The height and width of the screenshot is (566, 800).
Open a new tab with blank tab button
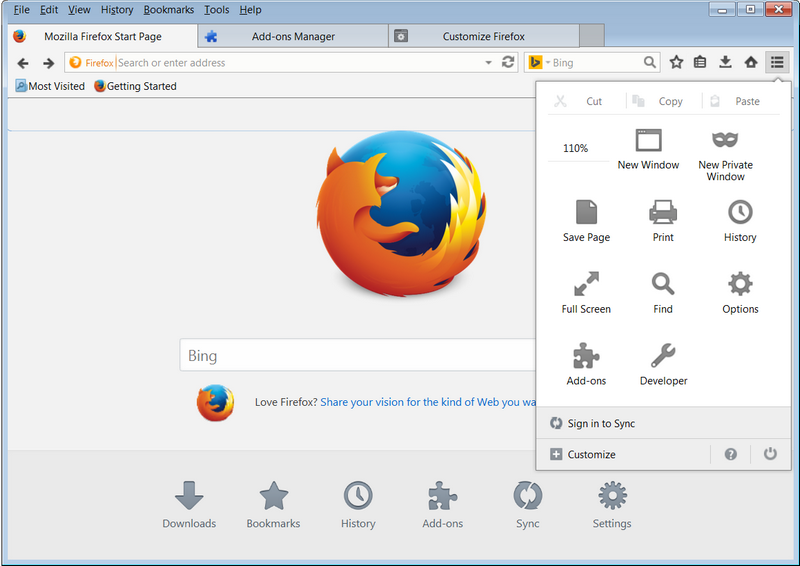(x=592, y=36)
